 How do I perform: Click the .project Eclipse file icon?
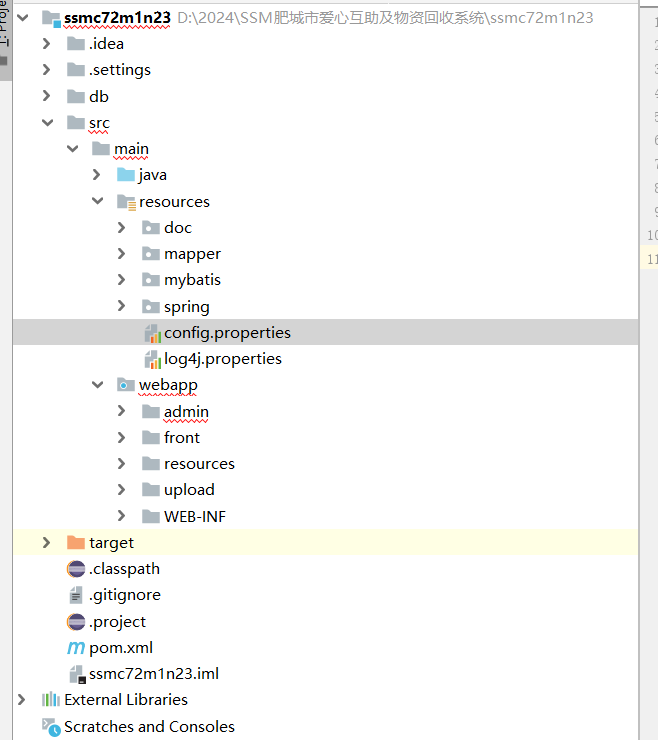76,622
